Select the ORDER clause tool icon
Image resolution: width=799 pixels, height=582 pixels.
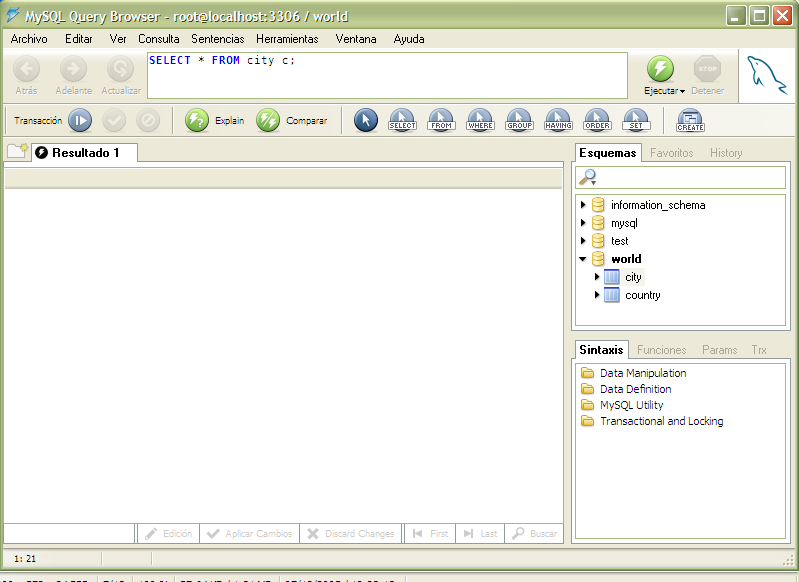(x=597, y=120)
